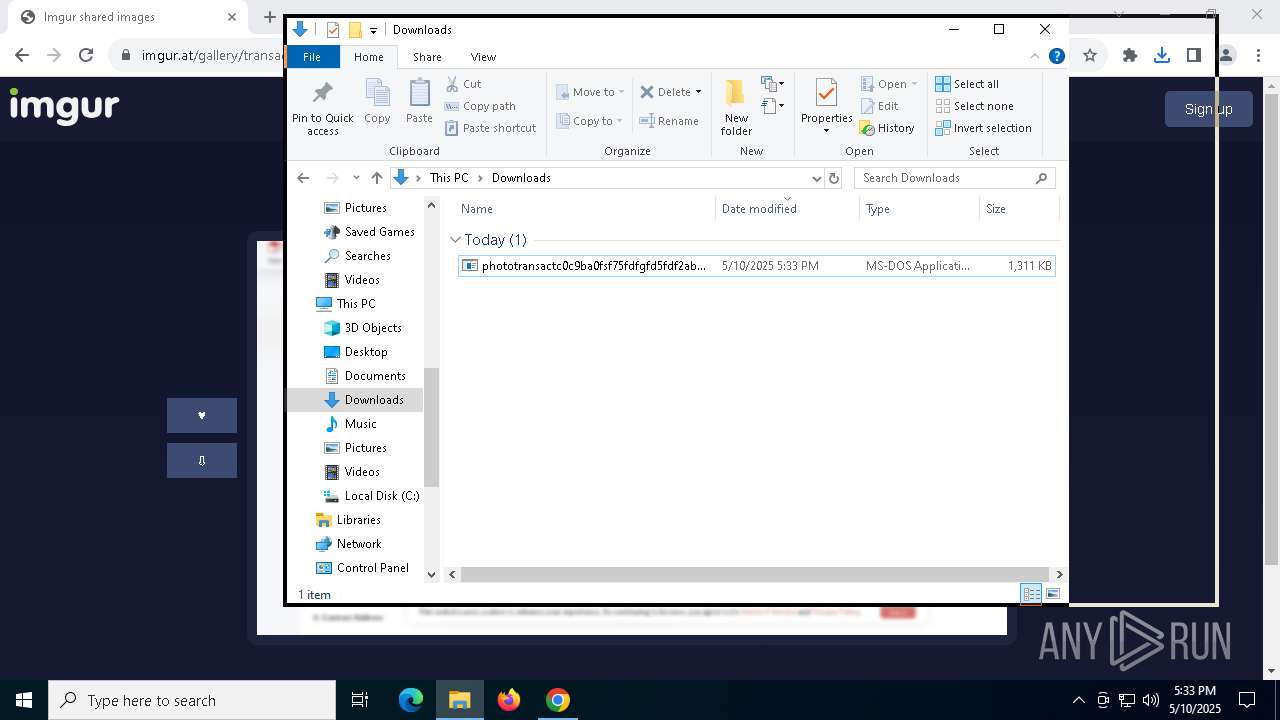Viewport: 1280px width, 720px height.
Task: Select Libraries in navigation pane
Action: (x=348, y=520)
